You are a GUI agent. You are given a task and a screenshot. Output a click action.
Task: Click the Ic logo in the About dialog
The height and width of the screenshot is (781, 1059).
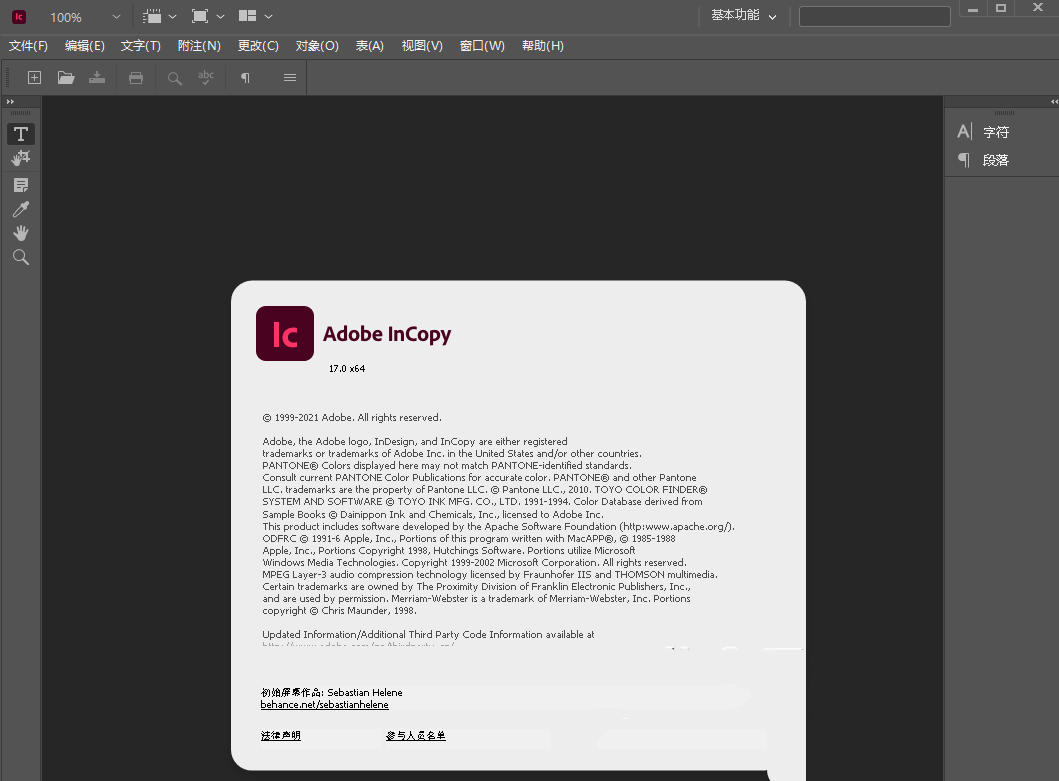click(x=285, y=334)
